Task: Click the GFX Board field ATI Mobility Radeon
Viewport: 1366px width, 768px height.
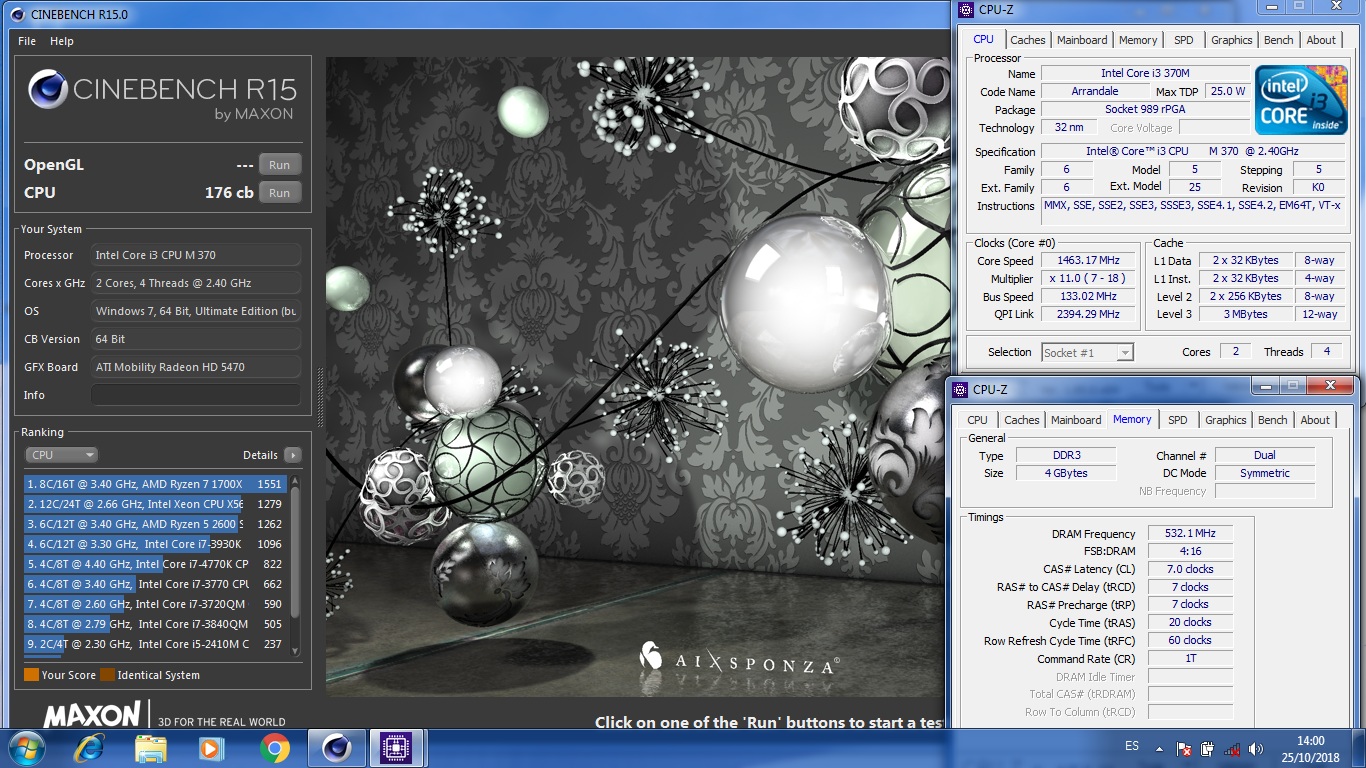Action: 196,367
